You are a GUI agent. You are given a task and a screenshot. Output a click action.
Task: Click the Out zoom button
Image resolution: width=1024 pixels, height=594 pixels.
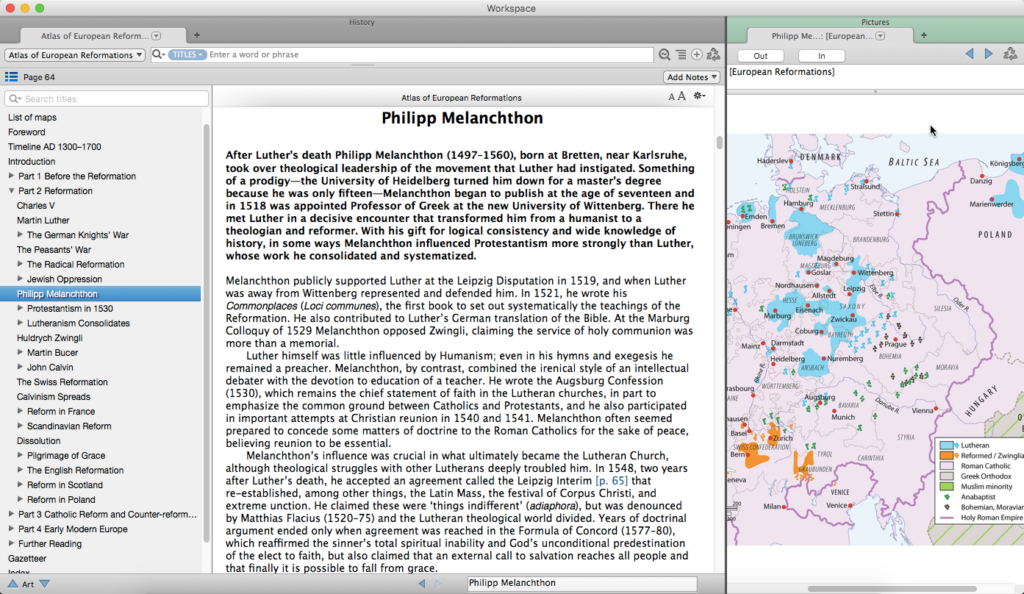pyautogui.click(x=761, y=56)
